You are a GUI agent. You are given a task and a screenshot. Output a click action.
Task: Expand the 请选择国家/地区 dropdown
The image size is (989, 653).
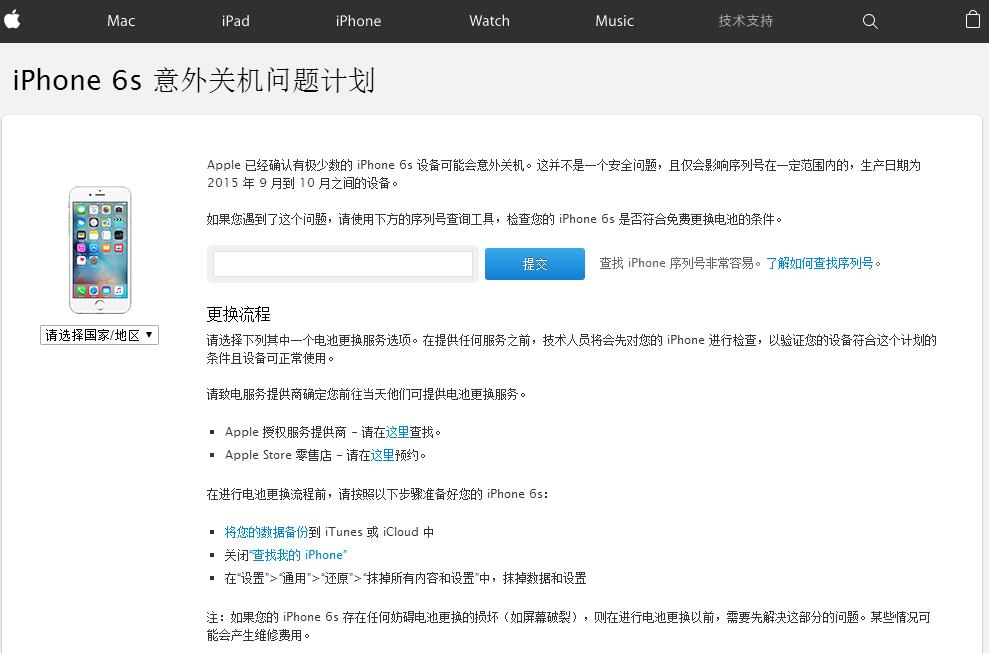coord(99,335)
